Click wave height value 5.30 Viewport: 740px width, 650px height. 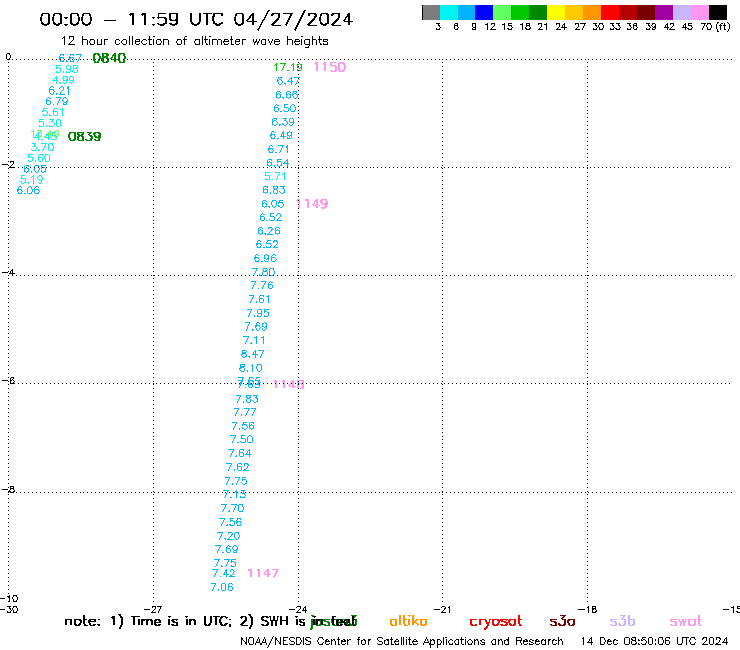pos(50,123)
